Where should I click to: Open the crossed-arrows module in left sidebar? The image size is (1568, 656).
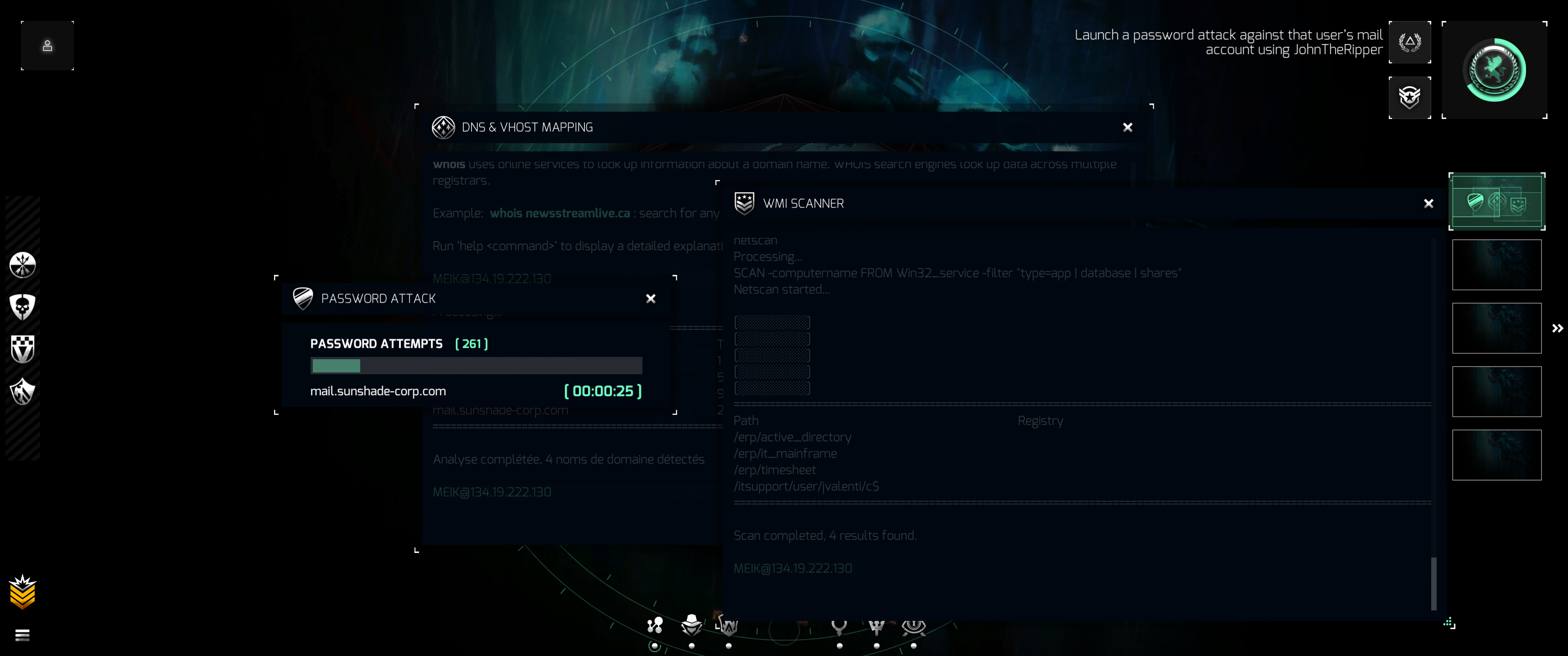pos(22,265)
